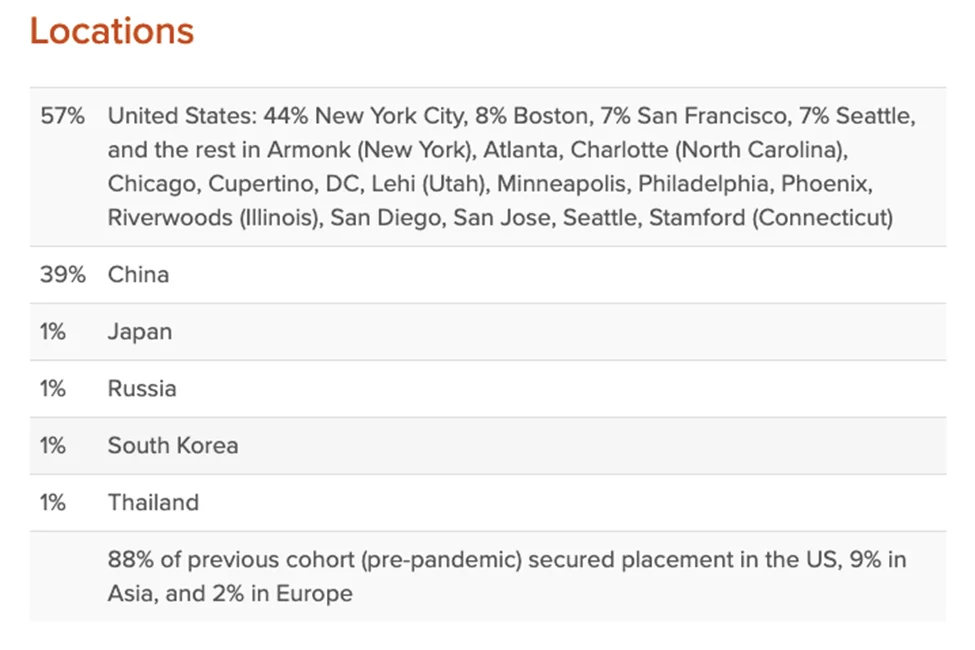Image resolution: width=975 pixels, height=650 pixels.
Task: Click the 1% value beside Japan
Action: pyautogui.click(x=53, y=332)
